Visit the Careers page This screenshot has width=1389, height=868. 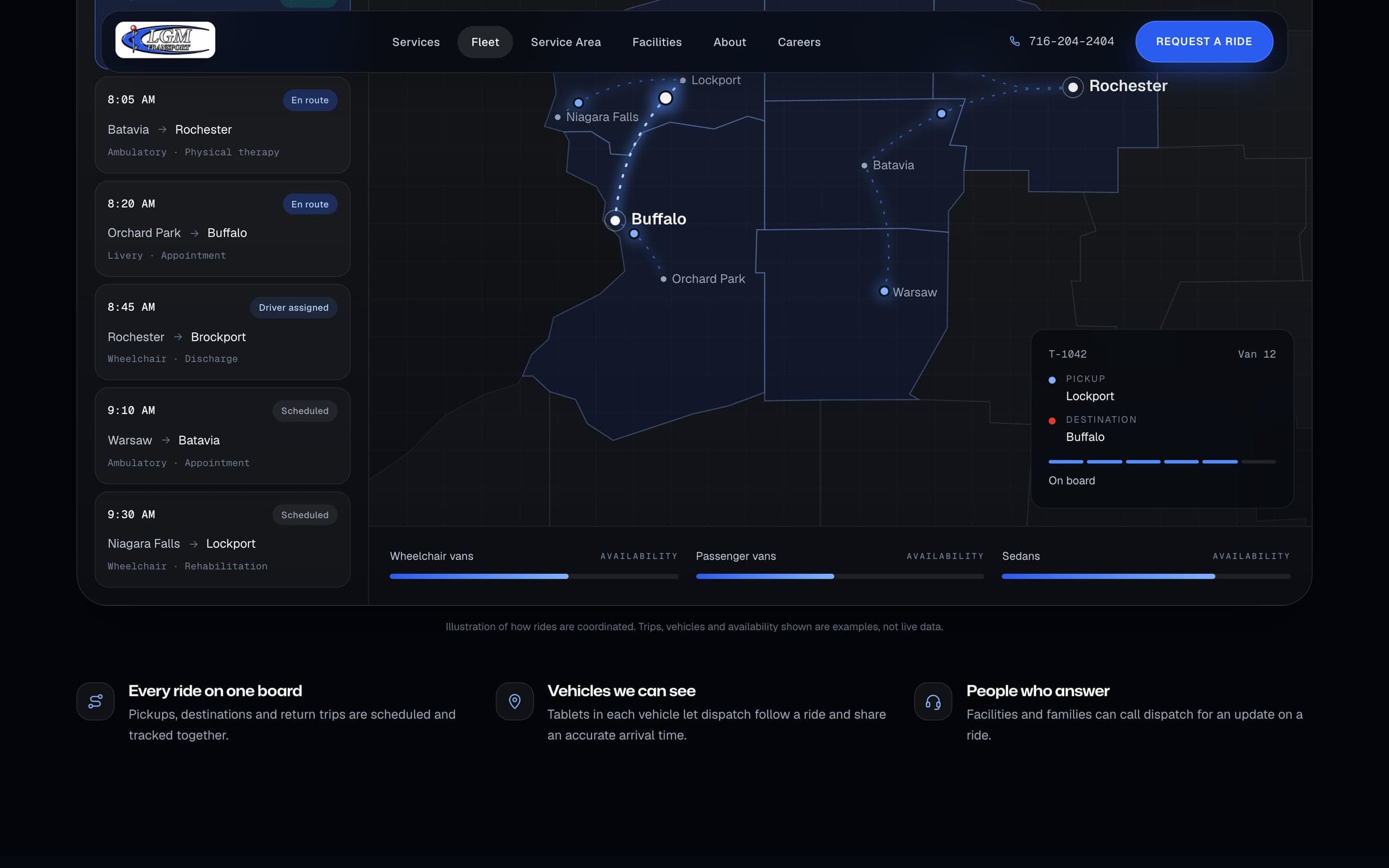(799, 42)
